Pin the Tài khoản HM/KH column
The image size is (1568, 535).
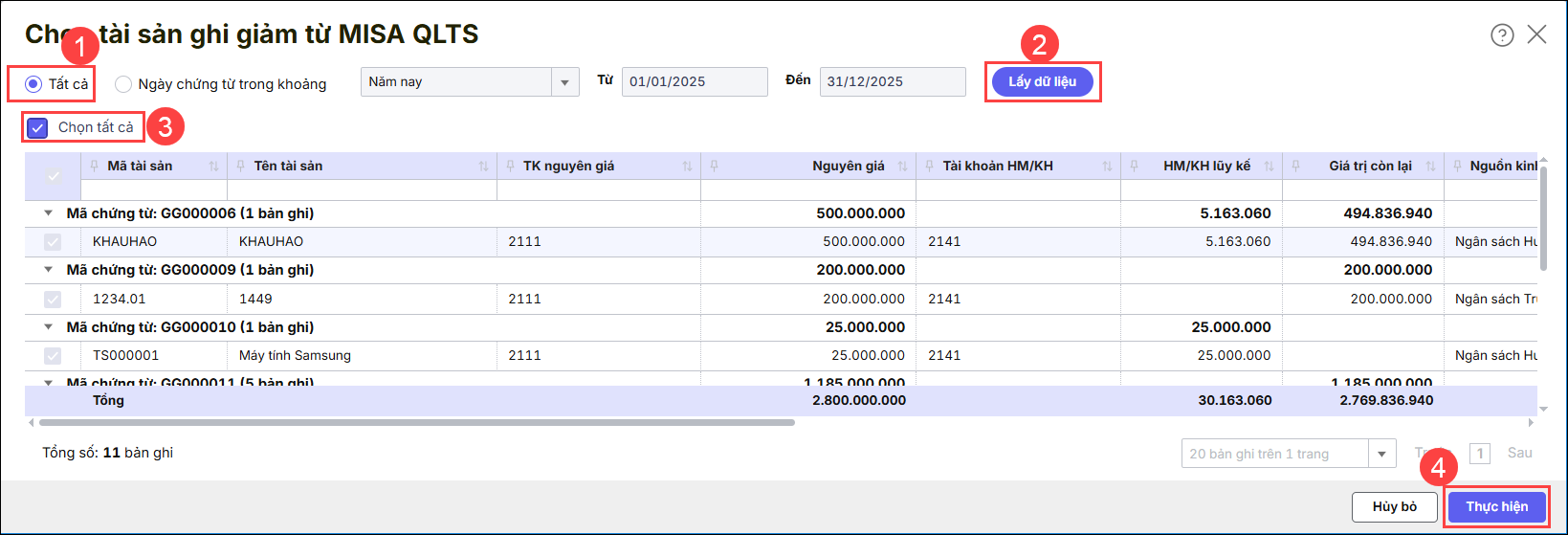point(929,167)
